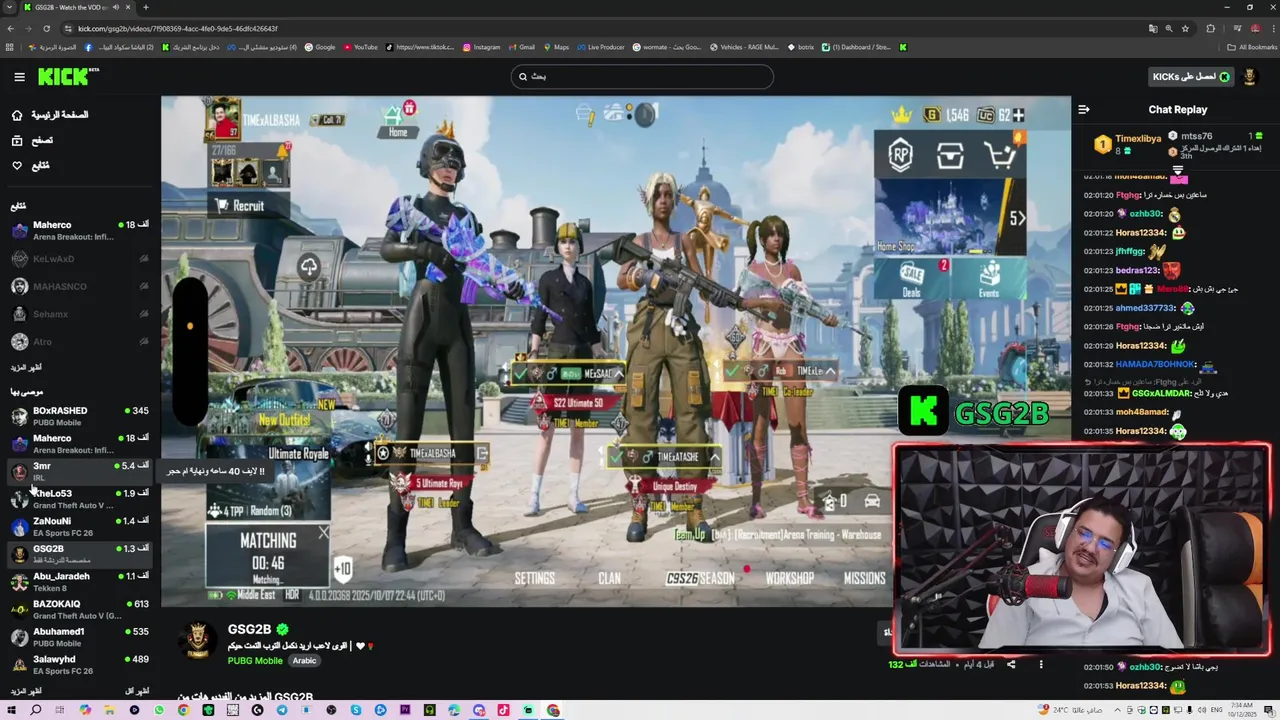Open the PUBG Mobile category link
Screen dimensions: 1280x720
[255, 661]
